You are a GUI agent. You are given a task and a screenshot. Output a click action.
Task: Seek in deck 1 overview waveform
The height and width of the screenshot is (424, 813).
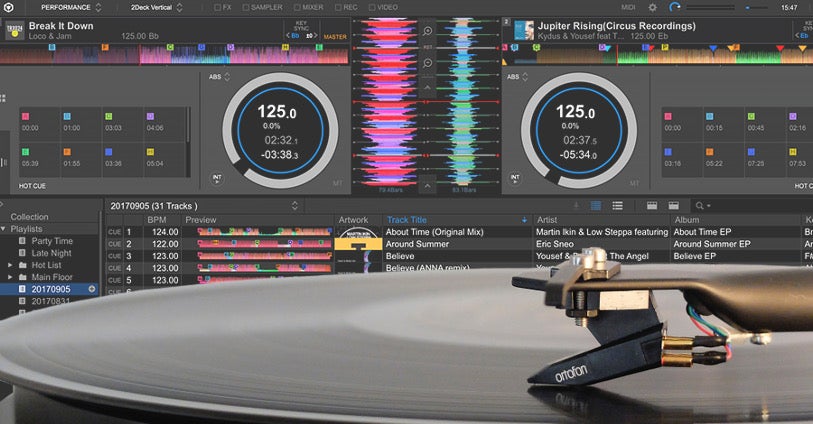(x=174, y=54)
